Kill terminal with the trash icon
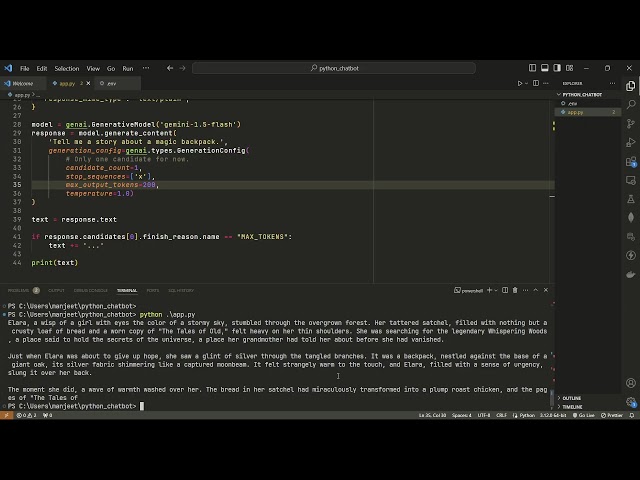Viewport: 640px width, 480px height. [x=515, y=290]
